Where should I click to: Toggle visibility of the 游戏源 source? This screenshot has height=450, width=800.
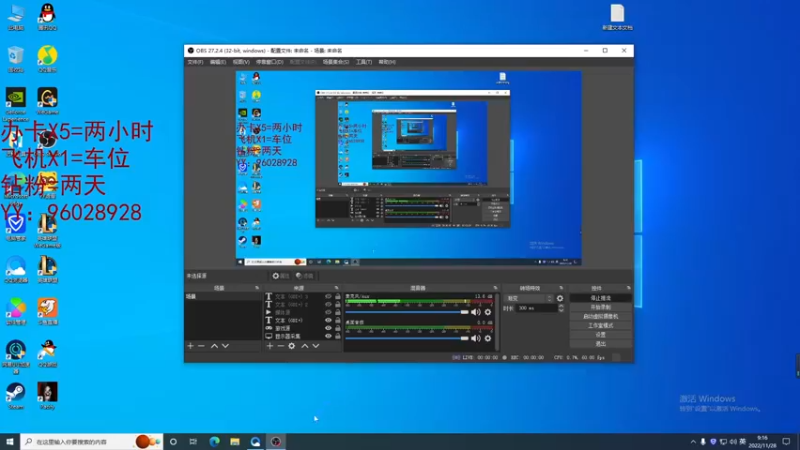coord(328,328)
